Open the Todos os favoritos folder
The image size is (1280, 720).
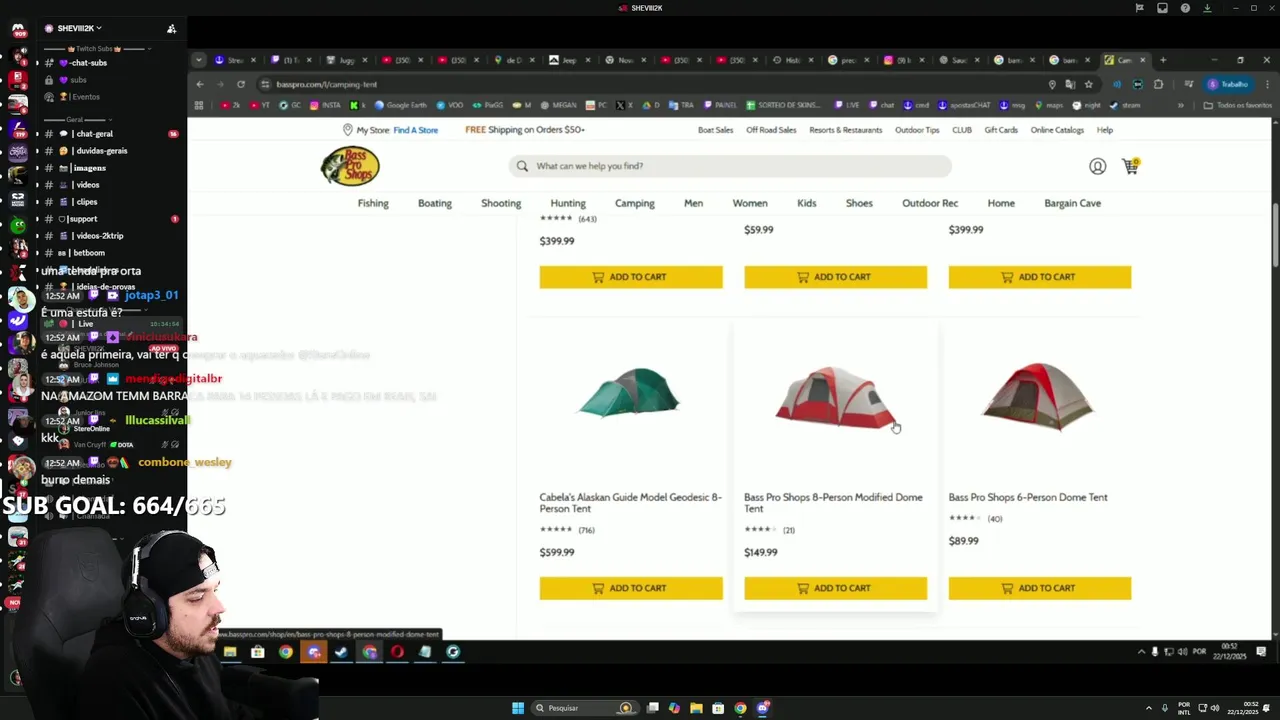(x=1237, y=105)
